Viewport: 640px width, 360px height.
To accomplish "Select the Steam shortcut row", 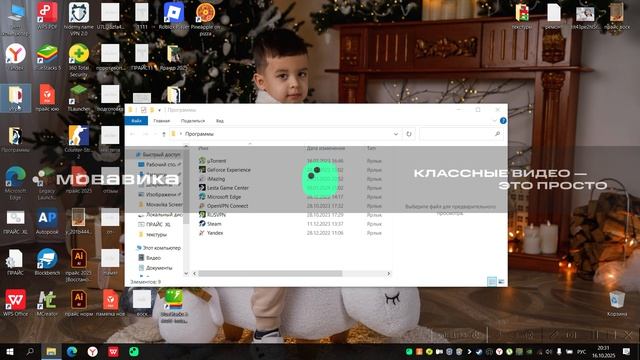I will (291, 224).
